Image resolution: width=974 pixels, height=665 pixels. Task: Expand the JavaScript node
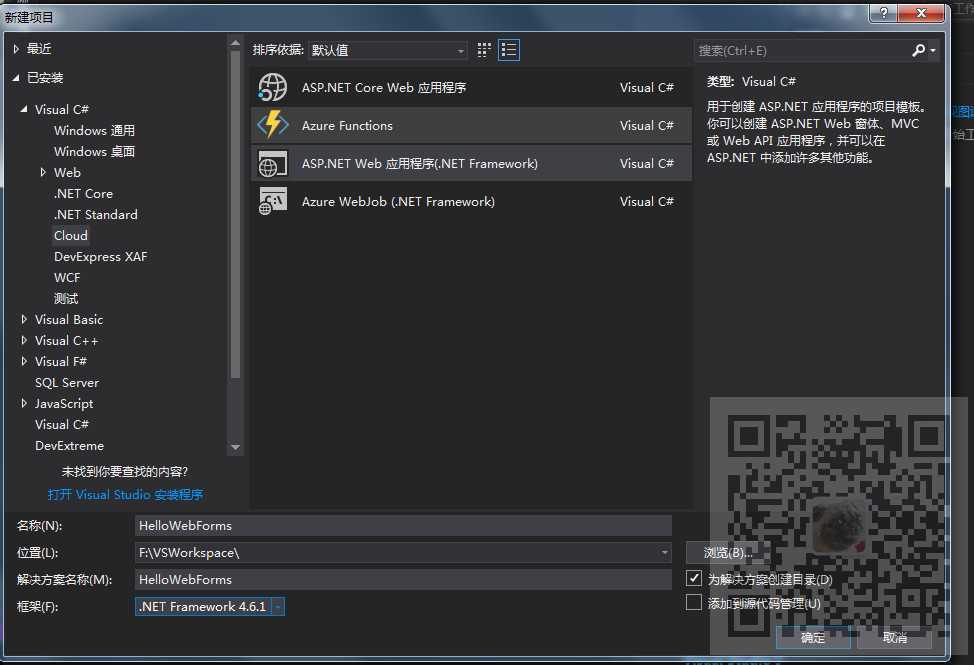coord(24,404)
